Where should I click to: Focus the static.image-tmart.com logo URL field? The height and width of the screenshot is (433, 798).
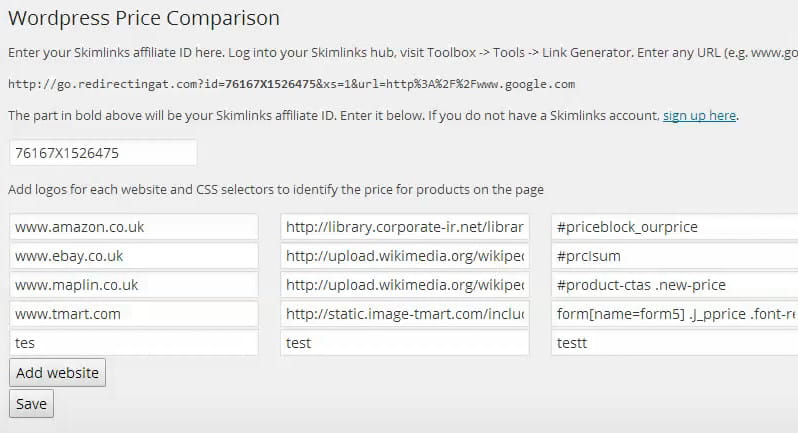(404, 314)
